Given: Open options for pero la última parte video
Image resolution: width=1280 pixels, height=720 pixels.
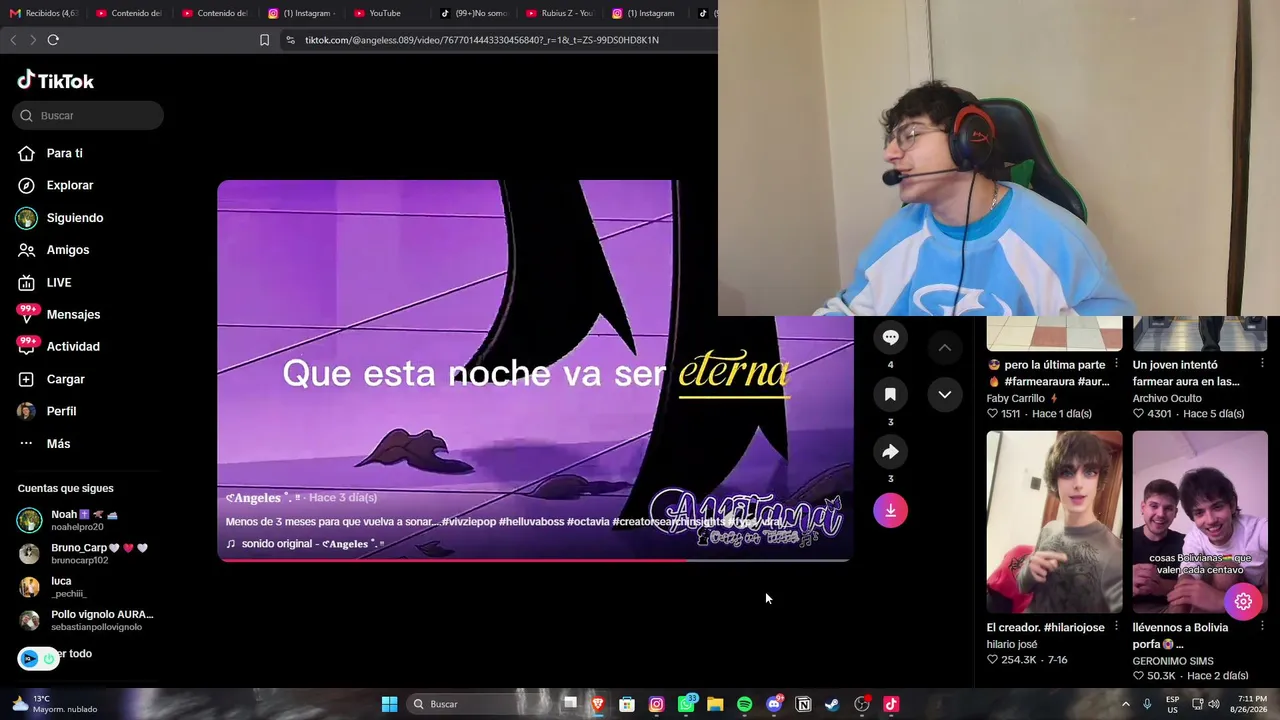Looking at the screenshot, I should click(x=1116, y=364).
